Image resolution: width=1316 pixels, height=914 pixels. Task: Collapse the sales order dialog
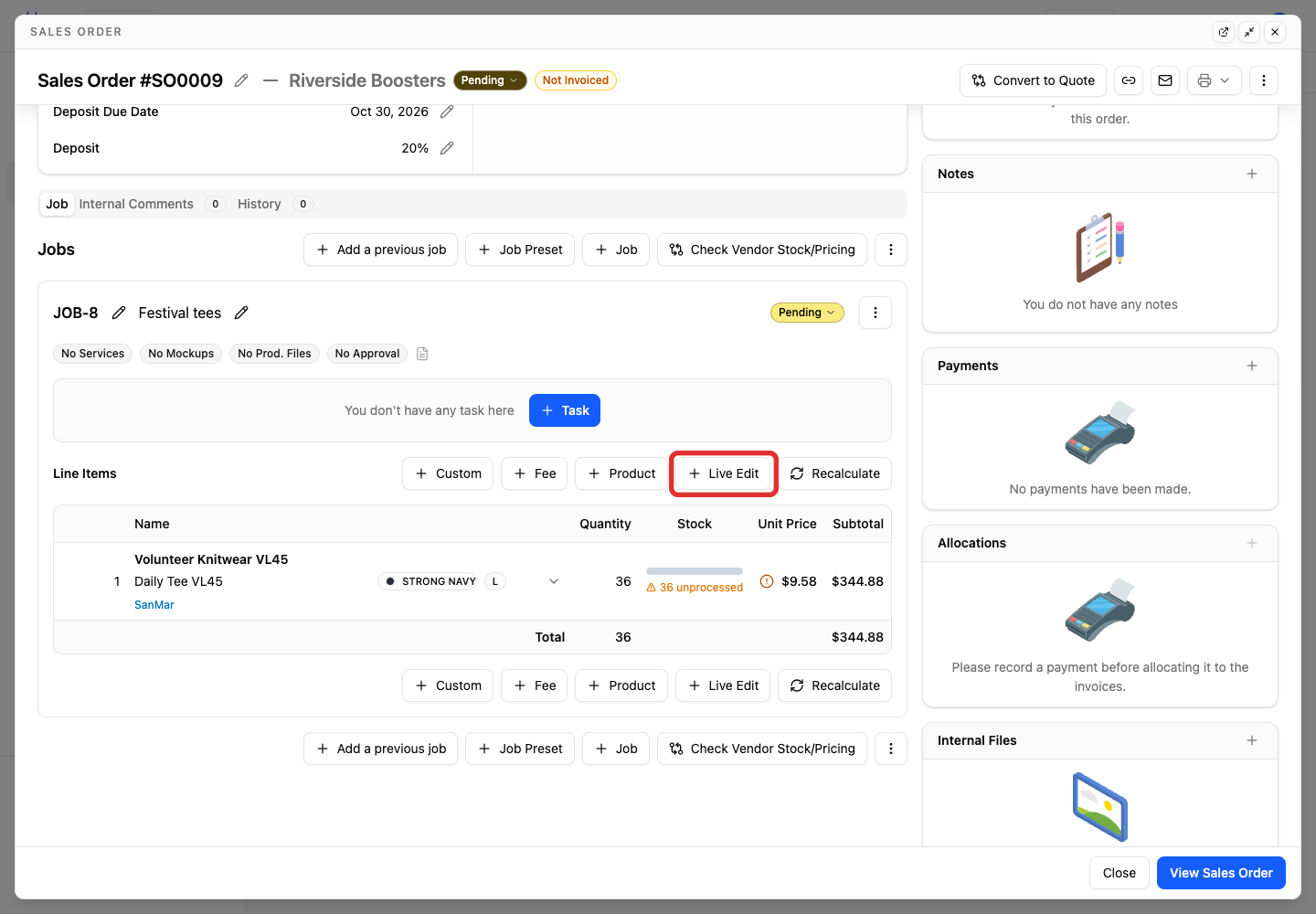tap(1249, 32)
